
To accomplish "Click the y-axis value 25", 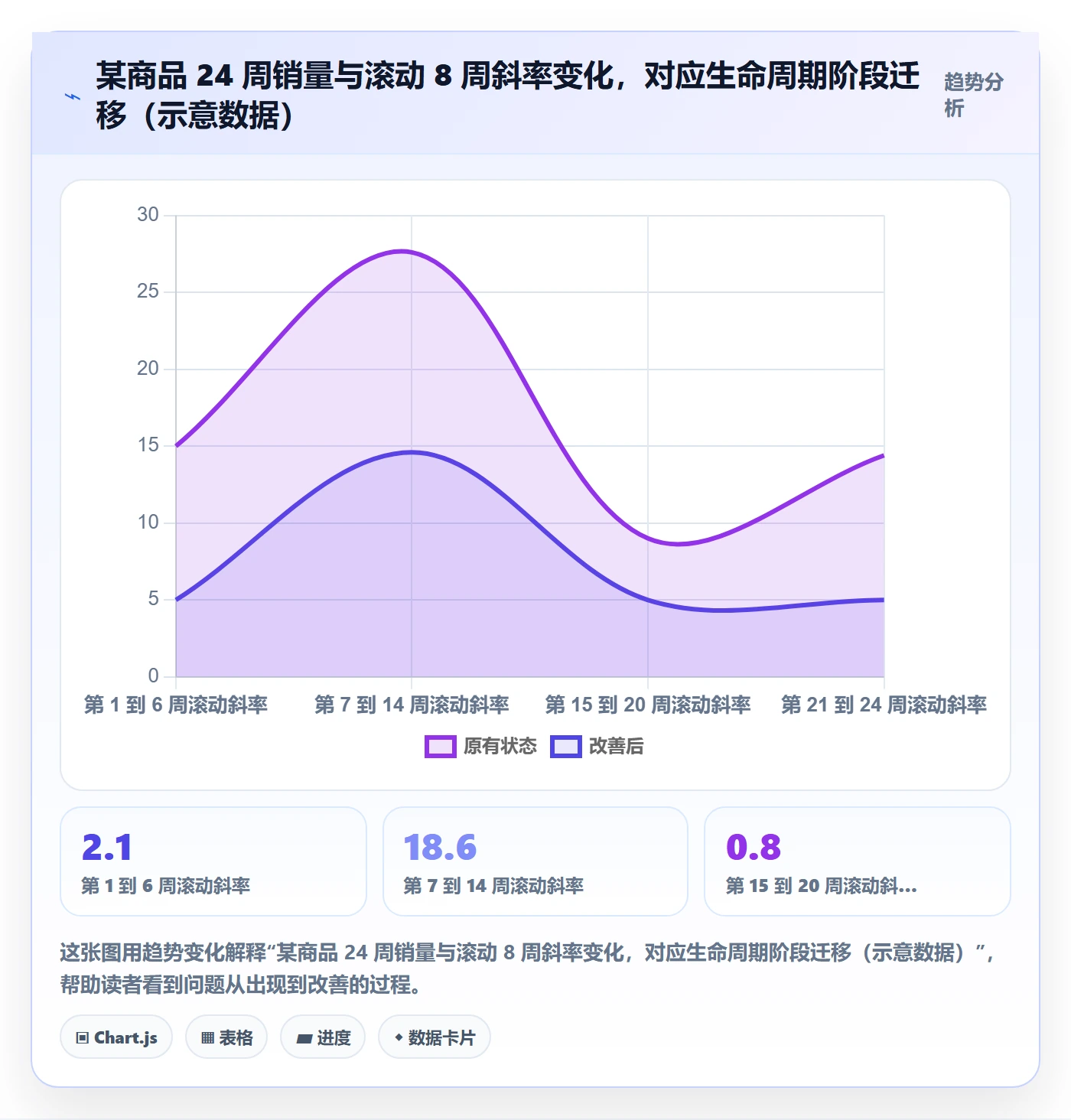I will tap(148, 291).
